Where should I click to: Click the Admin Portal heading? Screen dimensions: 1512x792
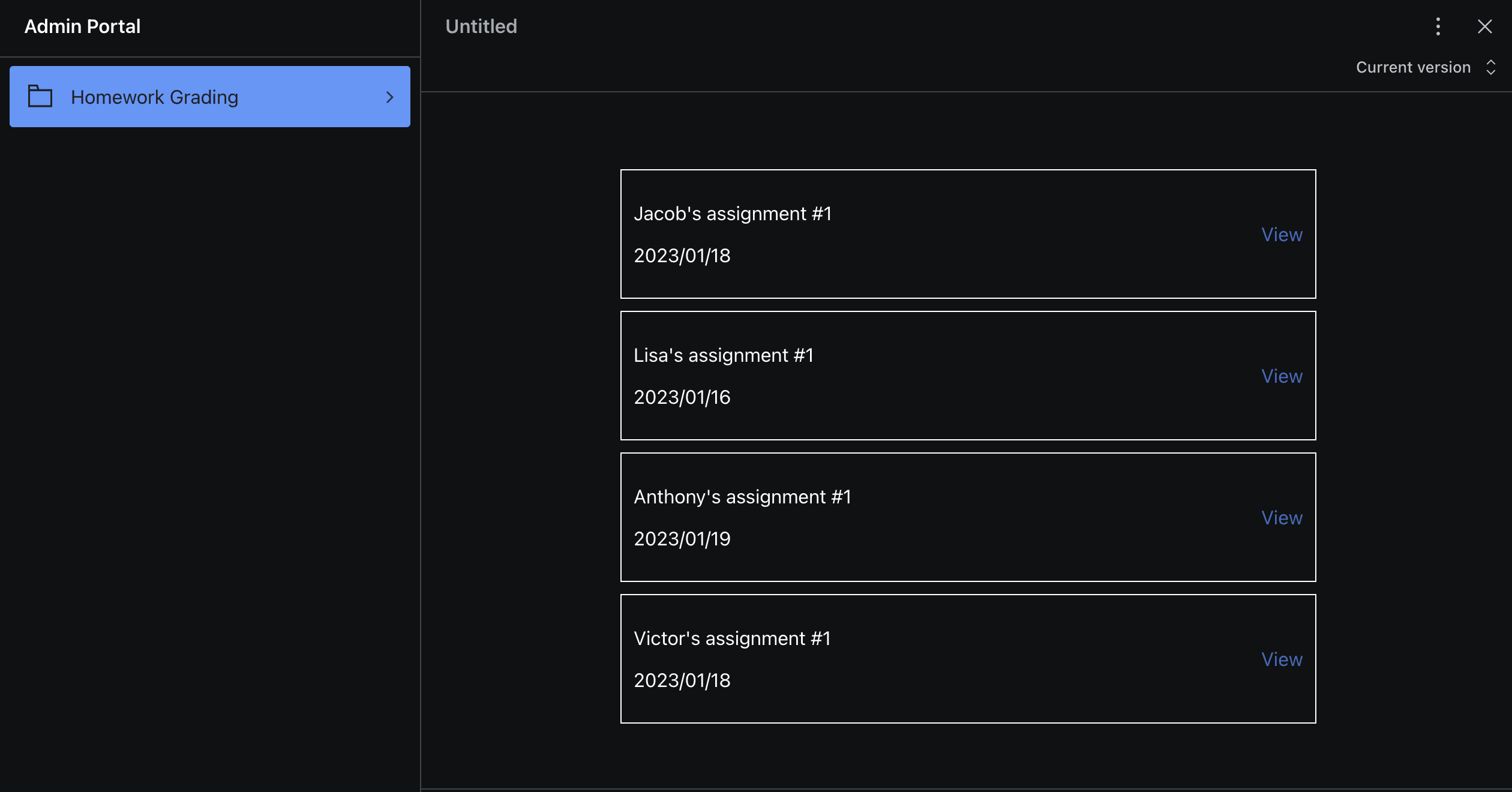(83, 26)
